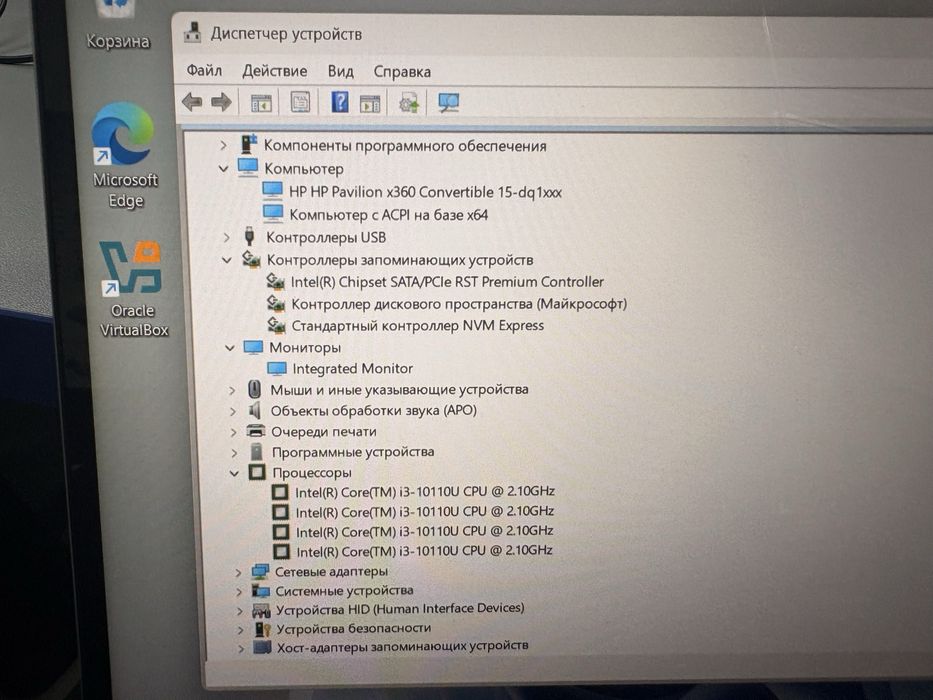
Task: Expand Компоненты программного обеспечения node
Action: pos(223,145)
